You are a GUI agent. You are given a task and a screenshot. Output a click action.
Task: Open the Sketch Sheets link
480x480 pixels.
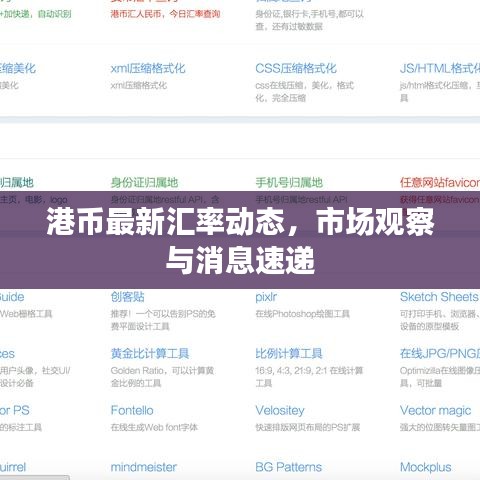click(439, 297)
